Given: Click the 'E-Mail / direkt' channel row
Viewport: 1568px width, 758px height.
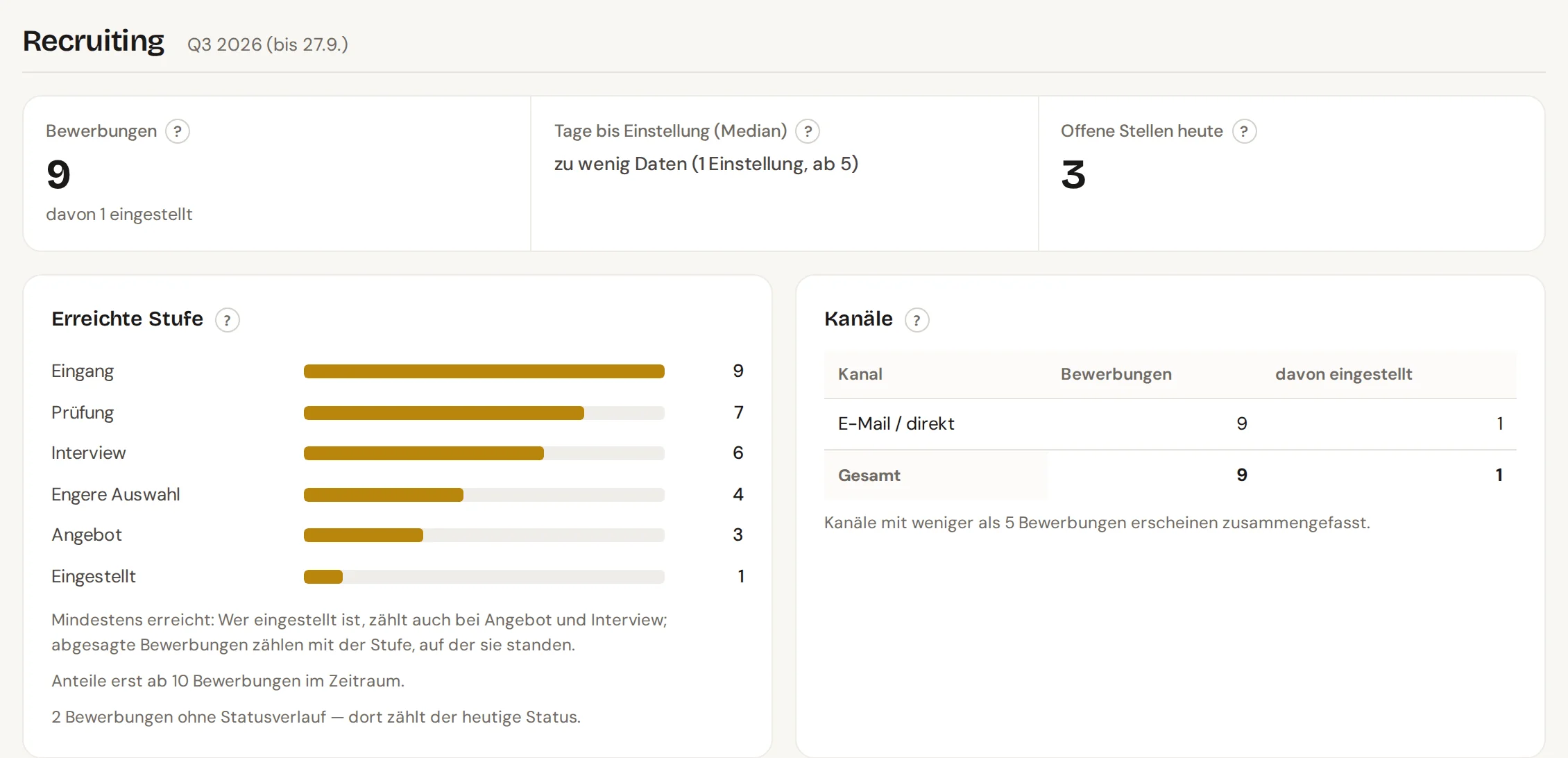Looking at the screenshot, I should (x=1170, y=424).
